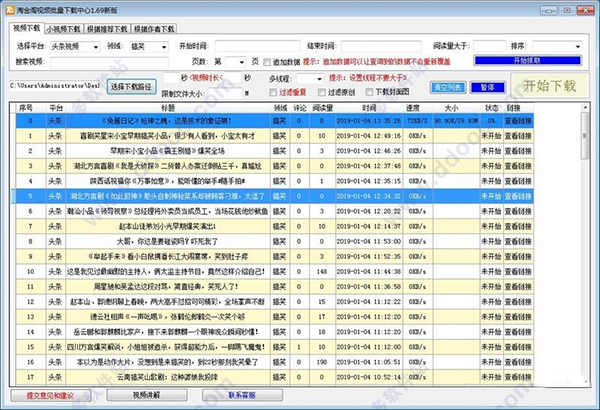Click the app icon in title bar

tap(10, 10)
